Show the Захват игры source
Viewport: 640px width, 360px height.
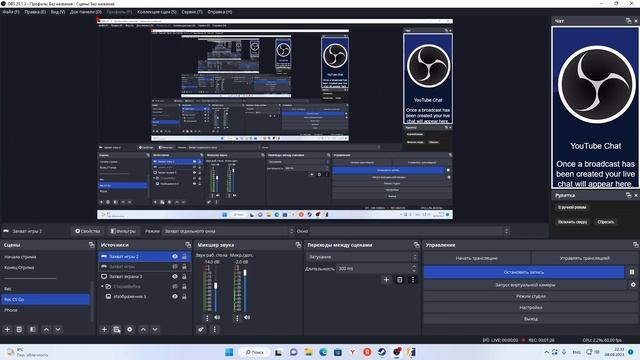pyautogui.click(x=175, y=266)
